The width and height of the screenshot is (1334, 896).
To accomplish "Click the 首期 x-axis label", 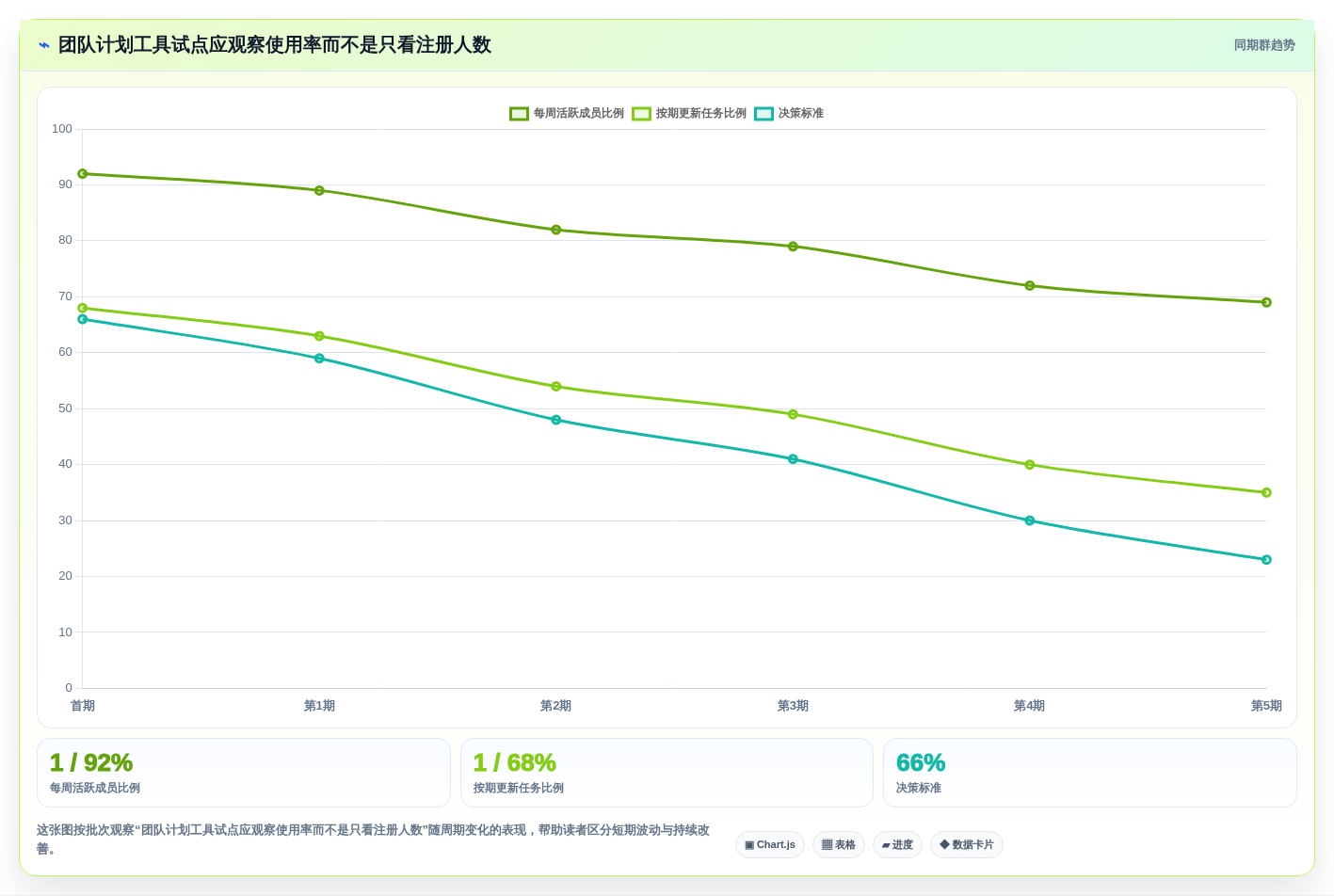I will click(x=83, y=706).
